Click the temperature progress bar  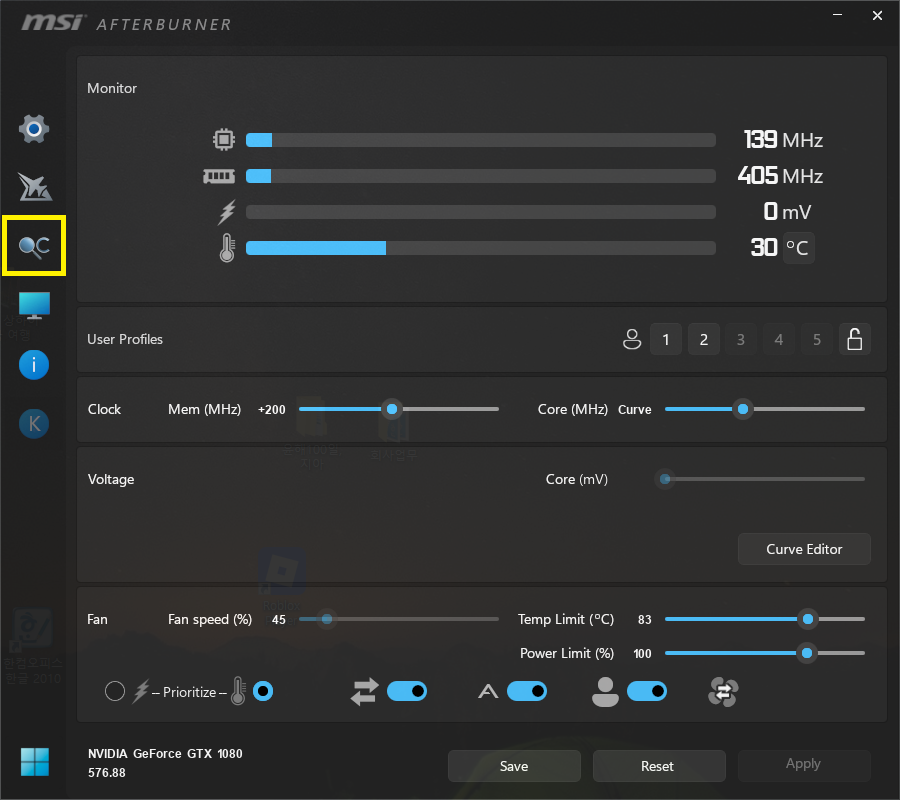[481, 248]
